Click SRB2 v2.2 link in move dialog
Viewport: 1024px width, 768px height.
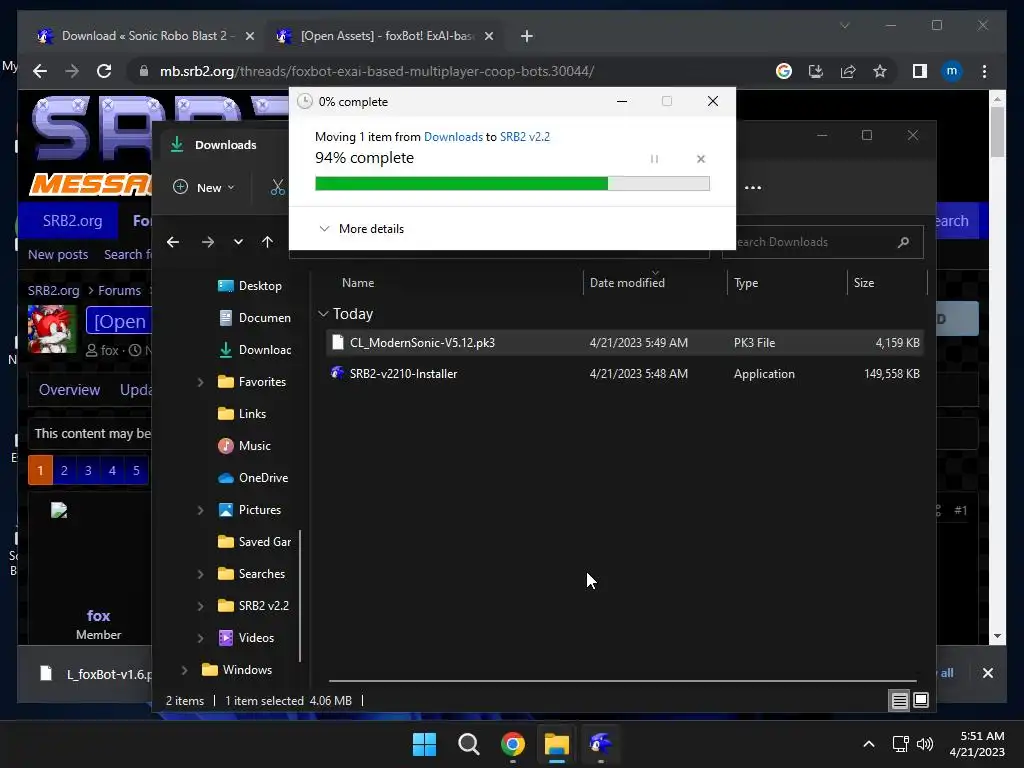click(525, 136)
